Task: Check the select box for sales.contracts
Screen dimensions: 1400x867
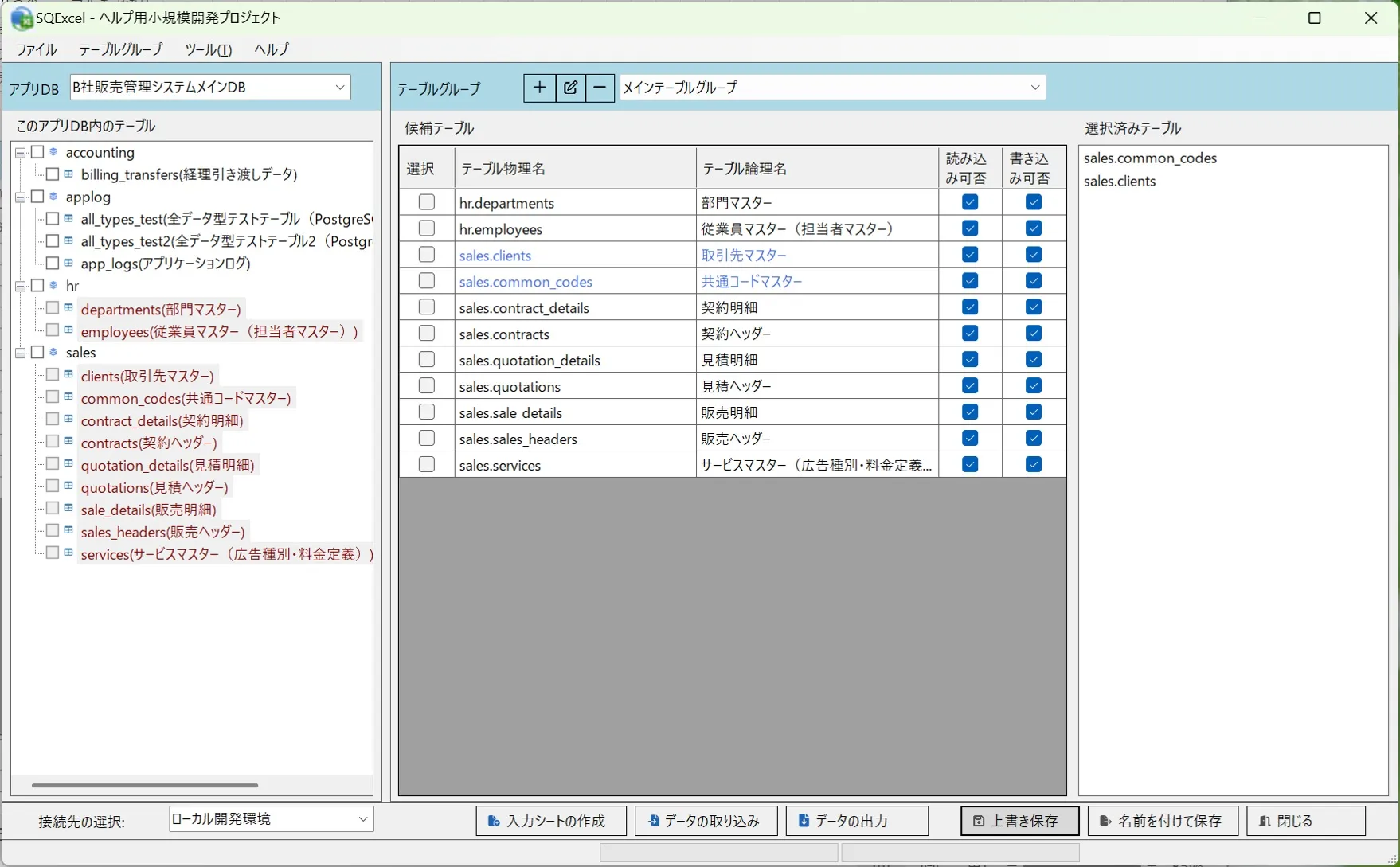Action: (x=427, y=333)
